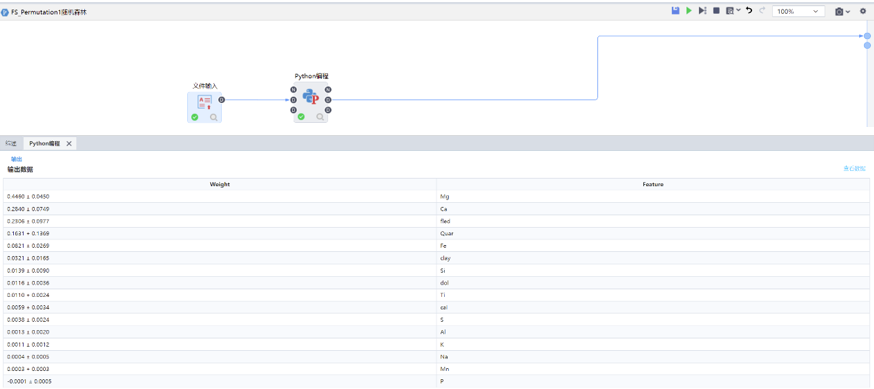Click the blue link at right of 输出数据
Viewport: 874px width, 389px height.
[x=854, y=168]
